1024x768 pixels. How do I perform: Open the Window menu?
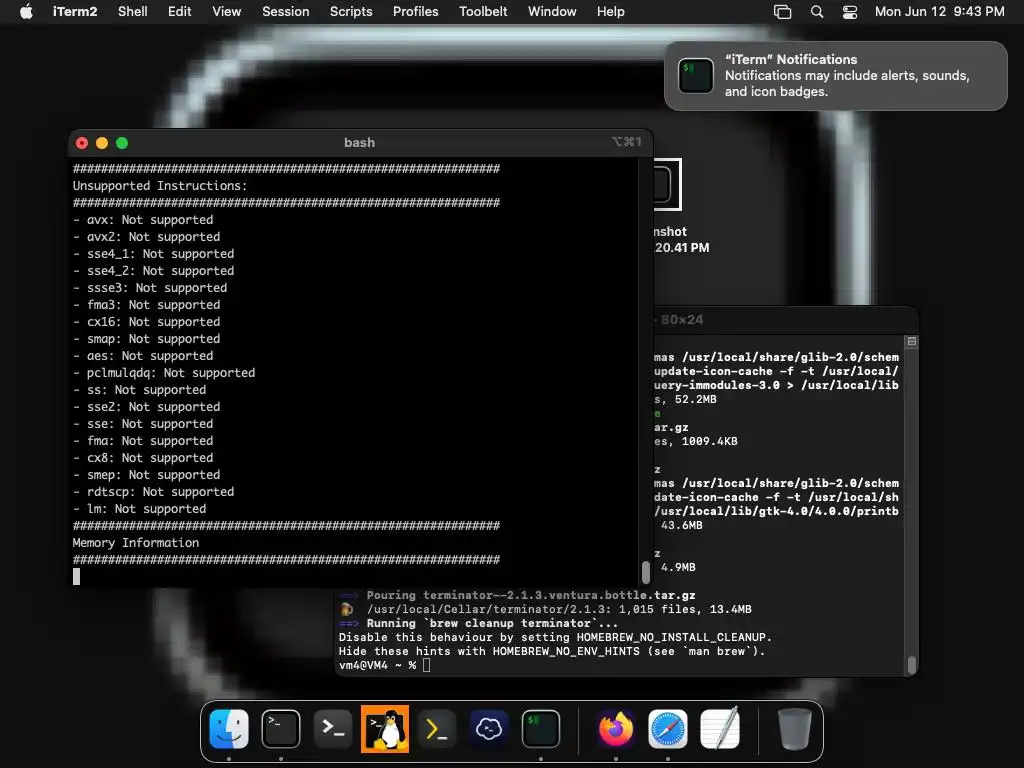tap(552, 12)
